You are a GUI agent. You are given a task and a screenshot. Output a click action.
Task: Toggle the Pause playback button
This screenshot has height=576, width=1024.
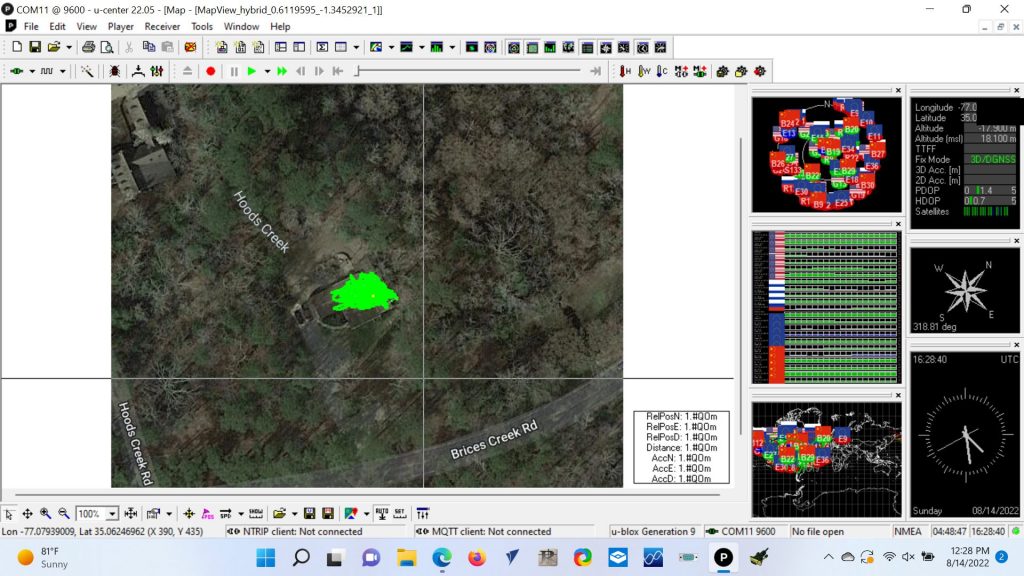click(x=234, y=71)
